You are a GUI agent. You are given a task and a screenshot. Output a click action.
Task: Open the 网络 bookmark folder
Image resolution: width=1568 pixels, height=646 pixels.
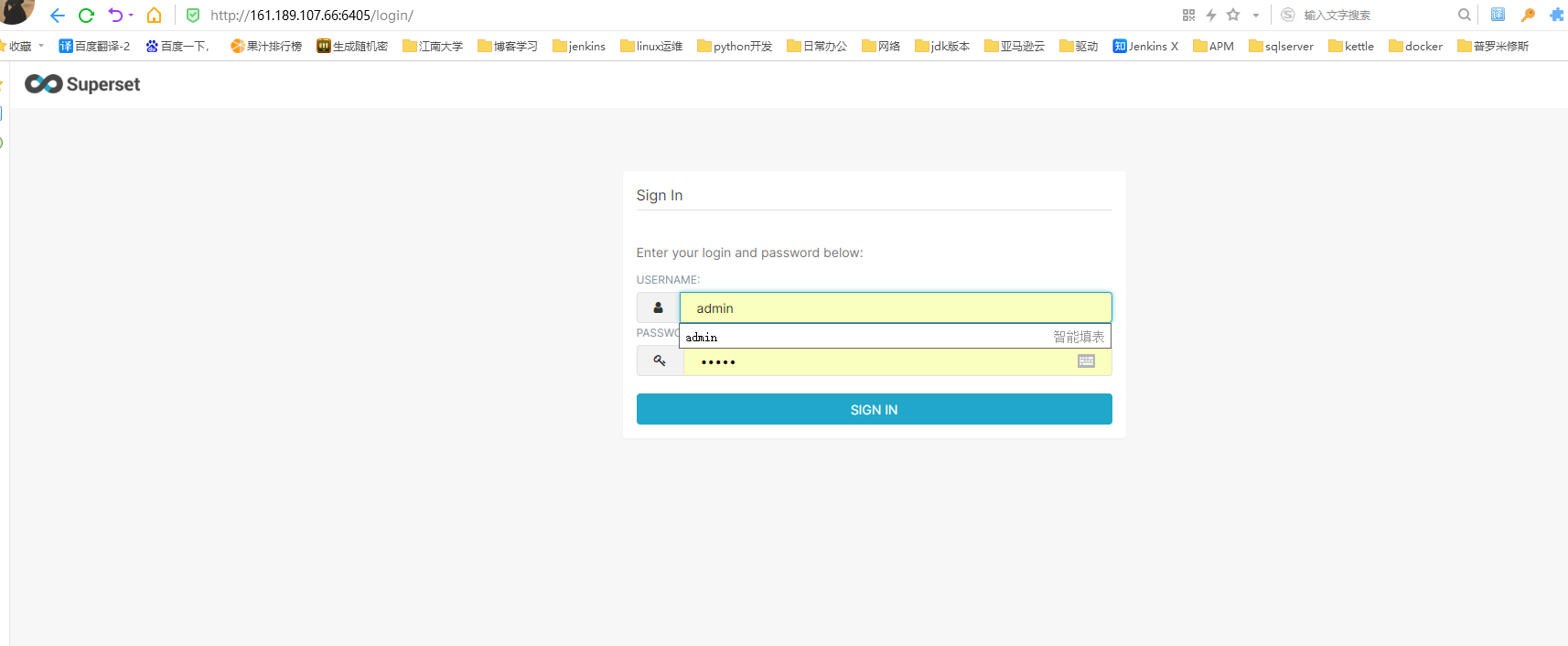click(x=881, y=46)
